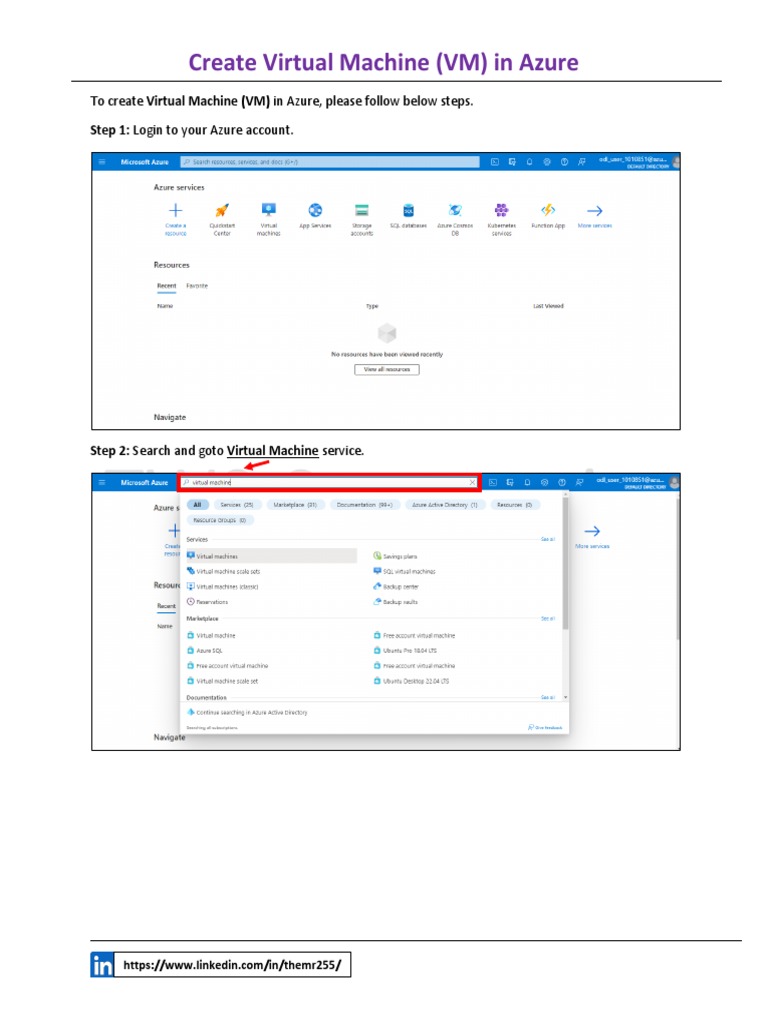Open Notifications bell in Step 2 header
Screen dimensions: 768x1024
tap(527, 483)
